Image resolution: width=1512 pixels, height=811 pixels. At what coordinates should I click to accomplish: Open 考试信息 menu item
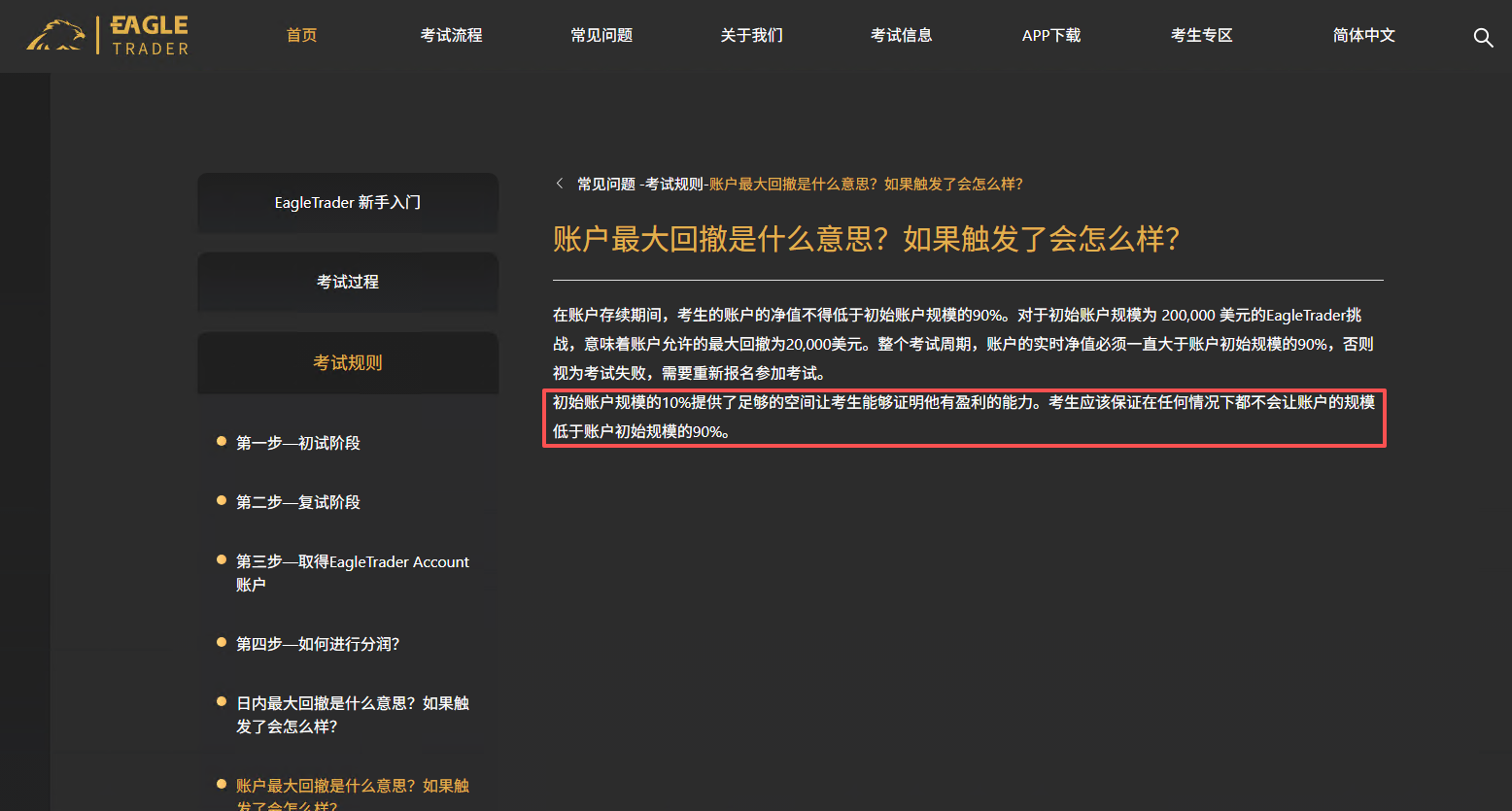(x=901, y=35)
